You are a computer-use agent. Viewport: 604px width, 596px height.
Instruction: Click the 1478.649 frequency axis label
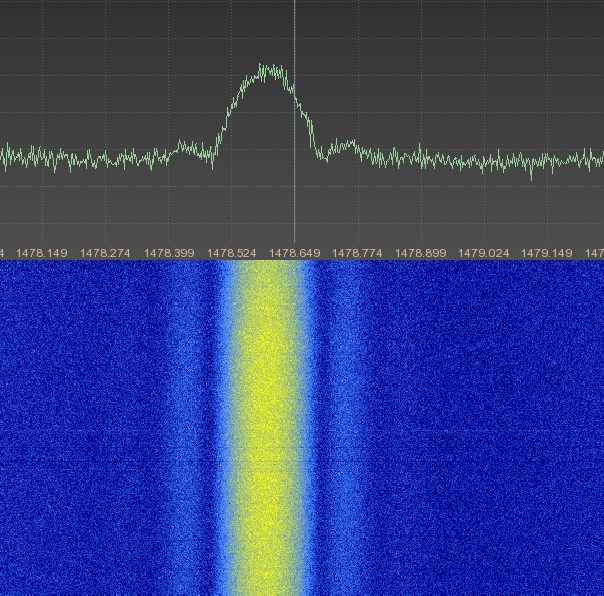coord(295,253)
